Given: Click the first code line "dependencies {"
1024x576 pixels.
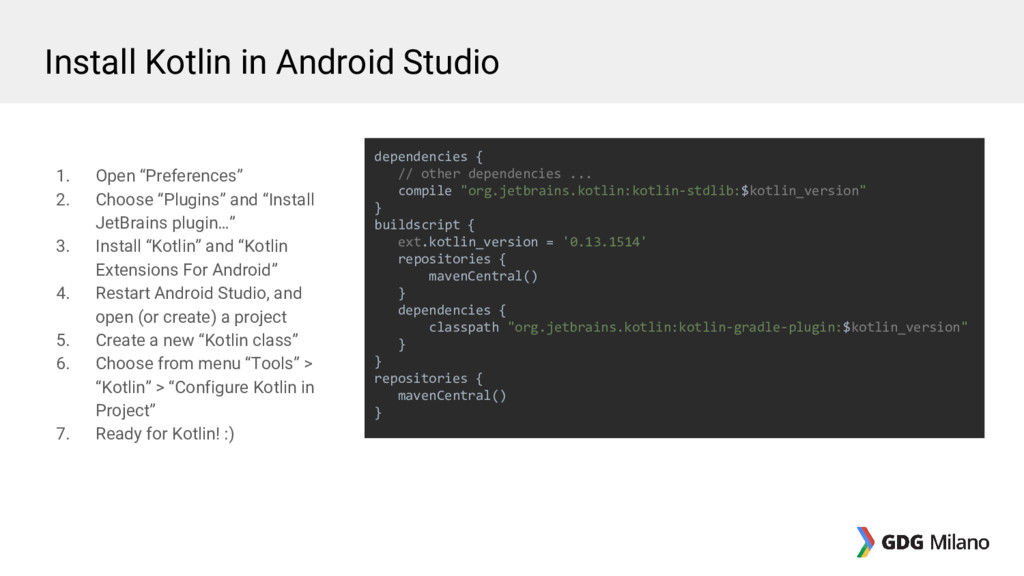Looking at the screenshot, I should point(428,157).
